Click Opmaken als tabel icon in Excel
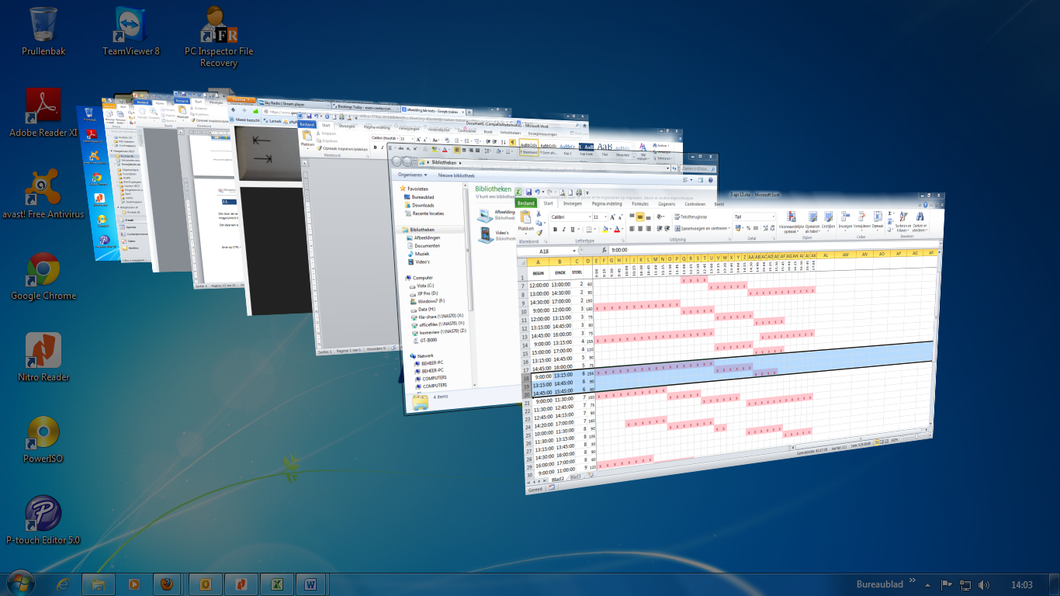The image size is (1060, 596). [813, 217]
